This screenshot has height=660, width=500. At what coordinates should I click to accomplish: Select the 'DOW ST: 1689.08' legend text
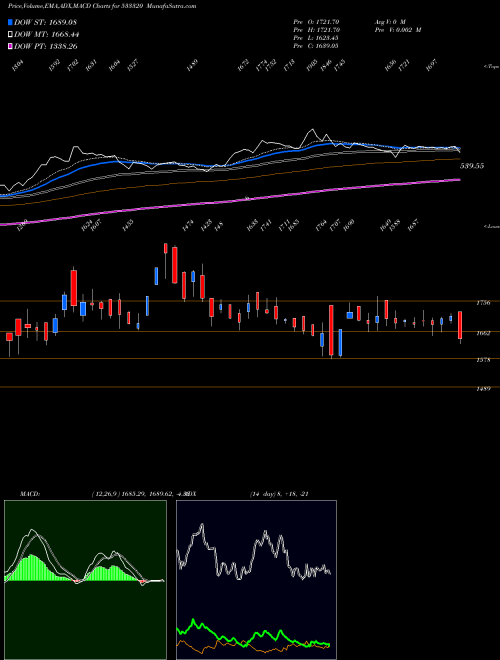45,22
